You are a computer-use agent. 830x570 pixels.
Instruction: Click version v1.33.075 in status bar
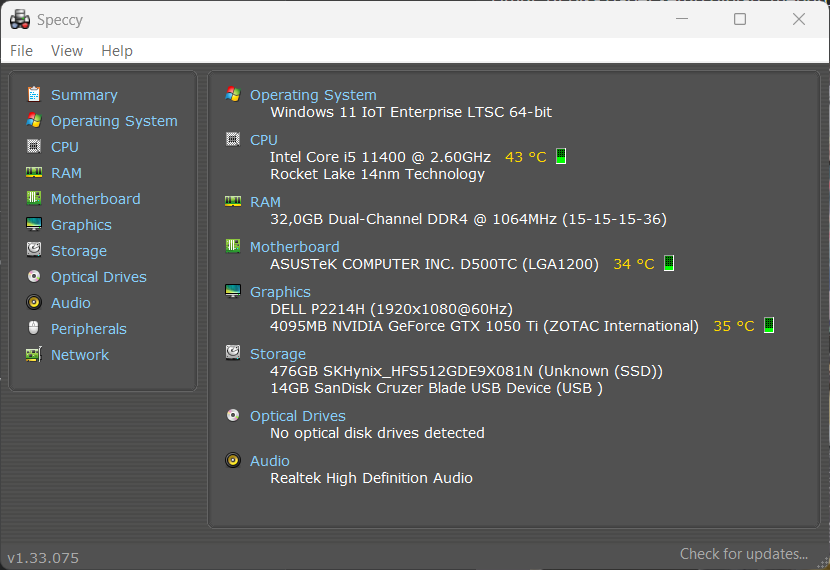(43, 558)
